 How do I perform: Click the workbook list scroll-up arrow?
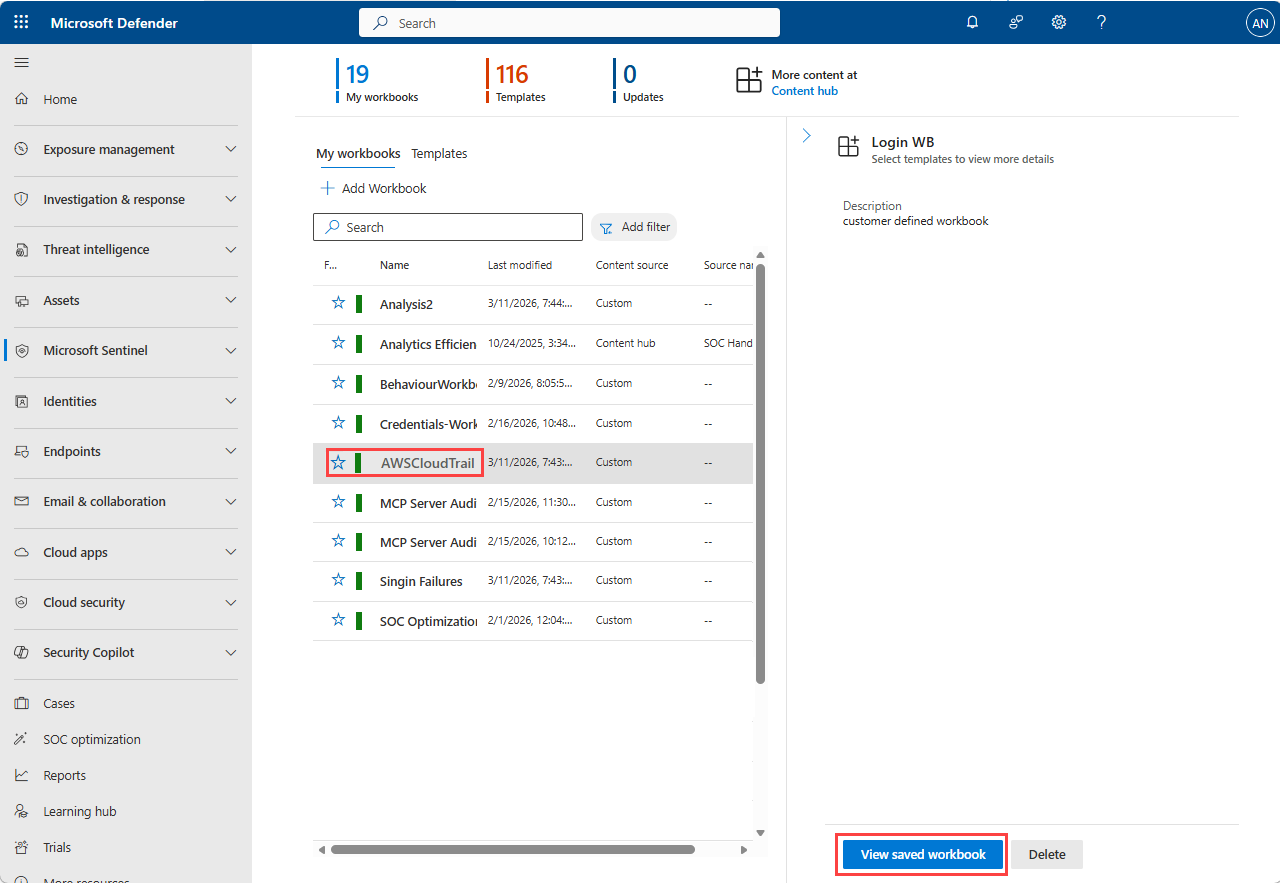coord(760,256)
